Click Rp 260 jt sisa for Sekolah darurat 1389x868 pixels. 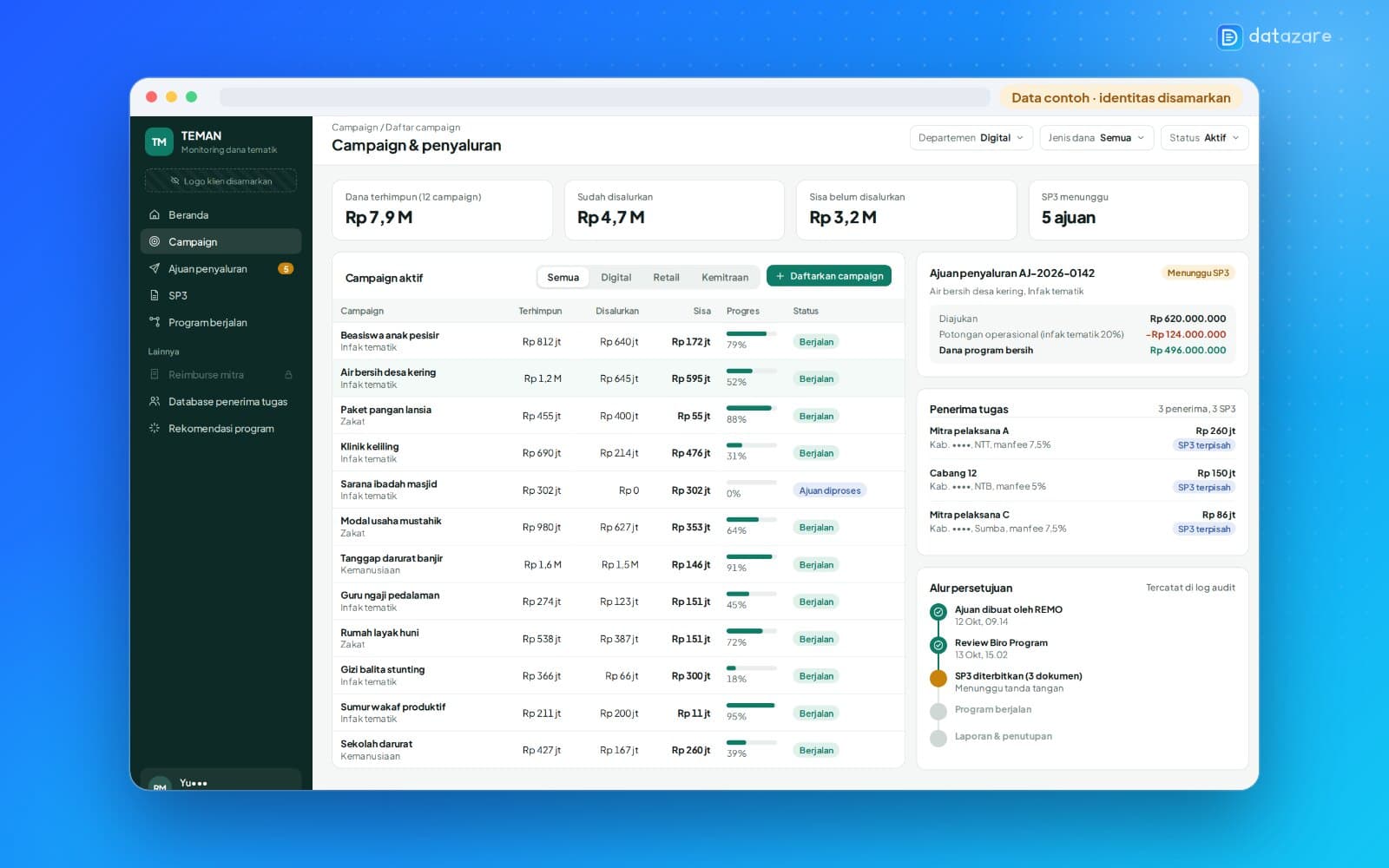pos(691,750)
